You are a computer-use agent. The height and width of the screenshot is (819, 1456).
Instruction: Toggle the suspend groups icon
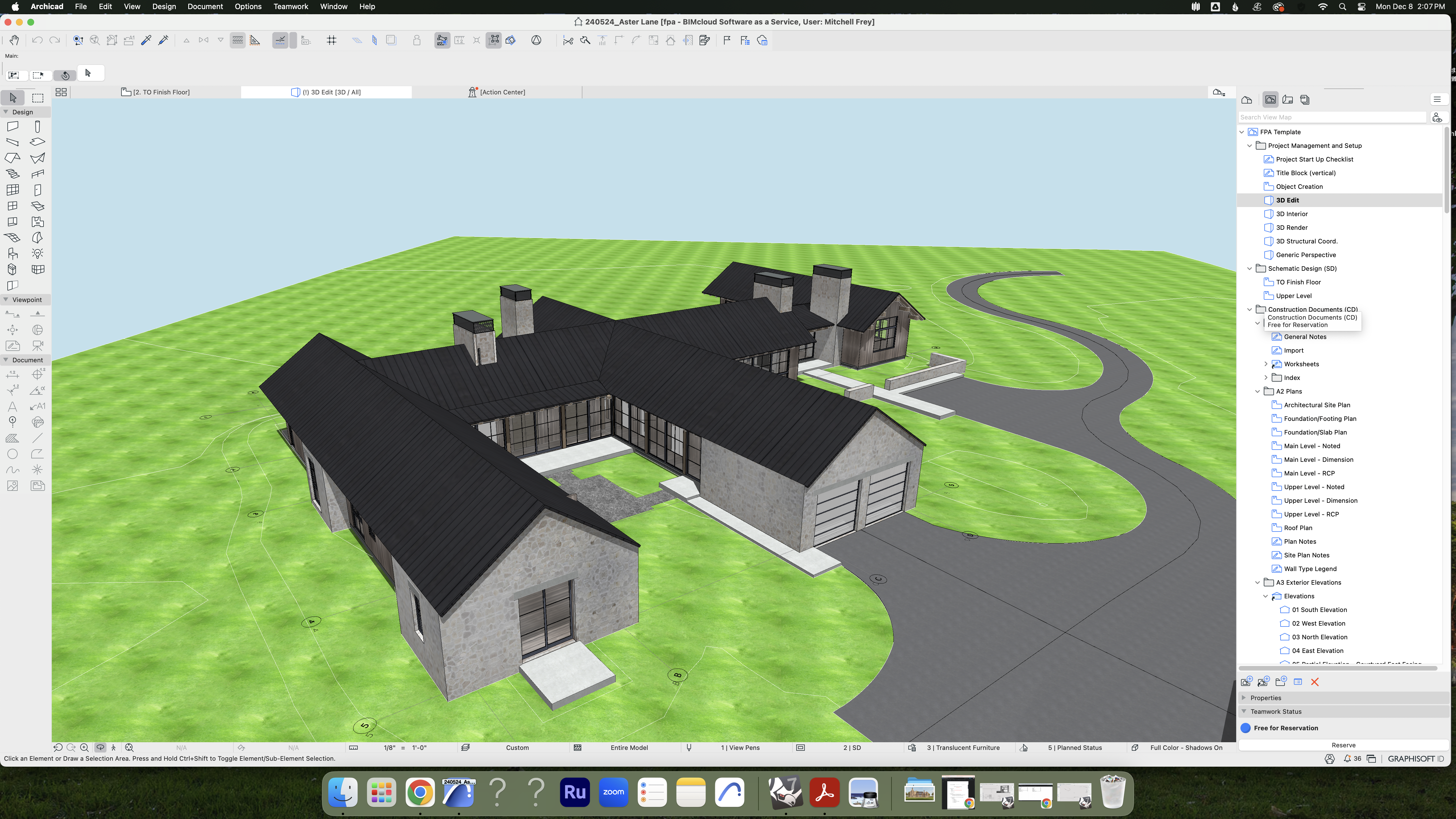pyautogui.click(x=493, y=40)
